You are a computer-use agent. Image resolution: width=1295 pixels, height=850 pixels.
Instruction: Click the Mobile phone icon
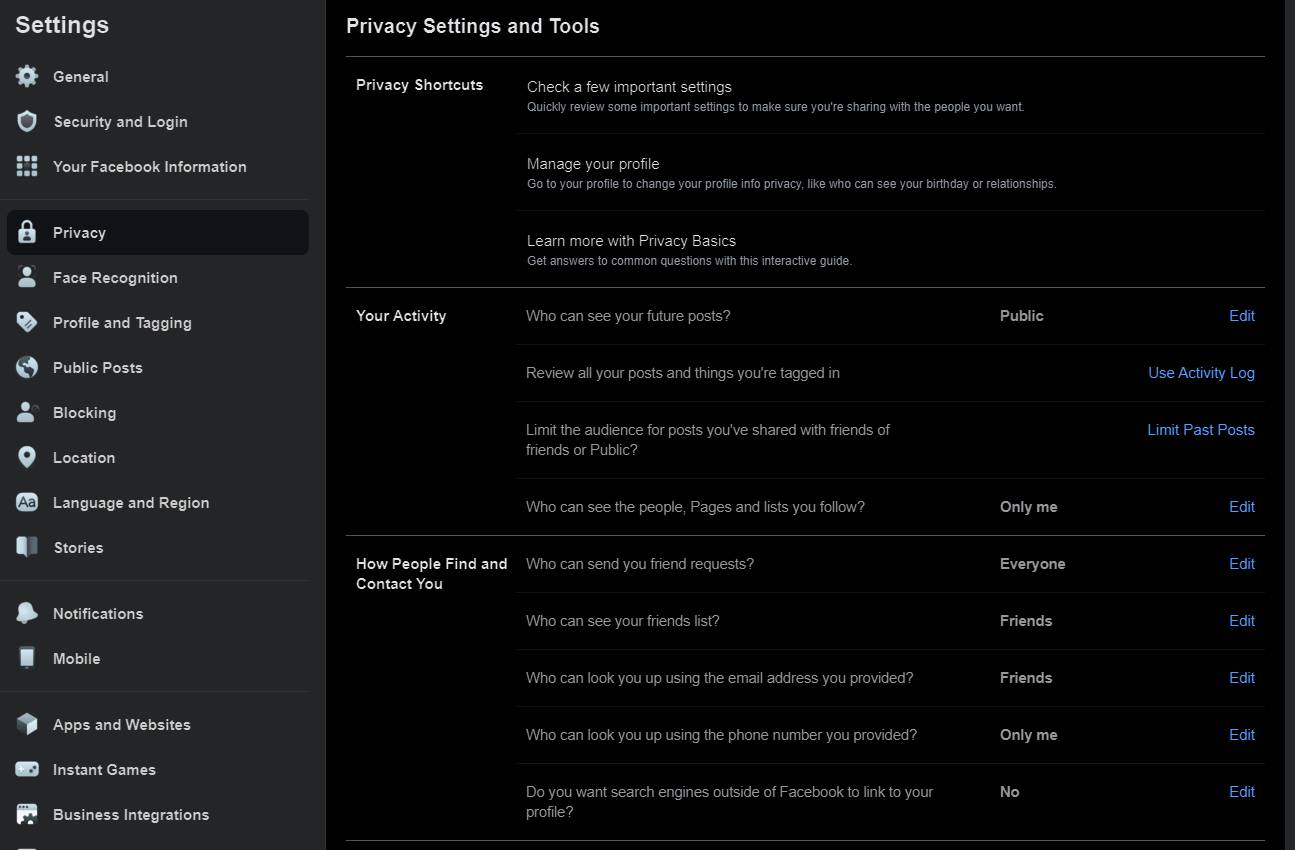[x=27, y=658]
